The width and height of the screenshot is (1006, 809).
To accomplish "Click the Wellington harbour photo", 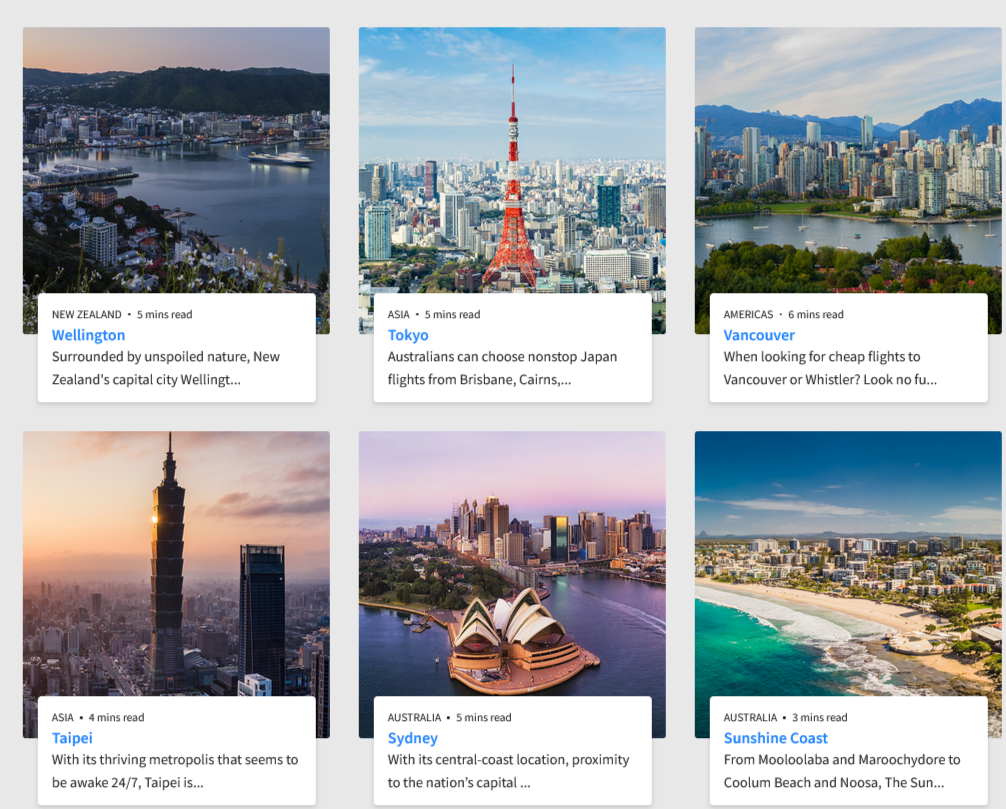I will 176,160.
